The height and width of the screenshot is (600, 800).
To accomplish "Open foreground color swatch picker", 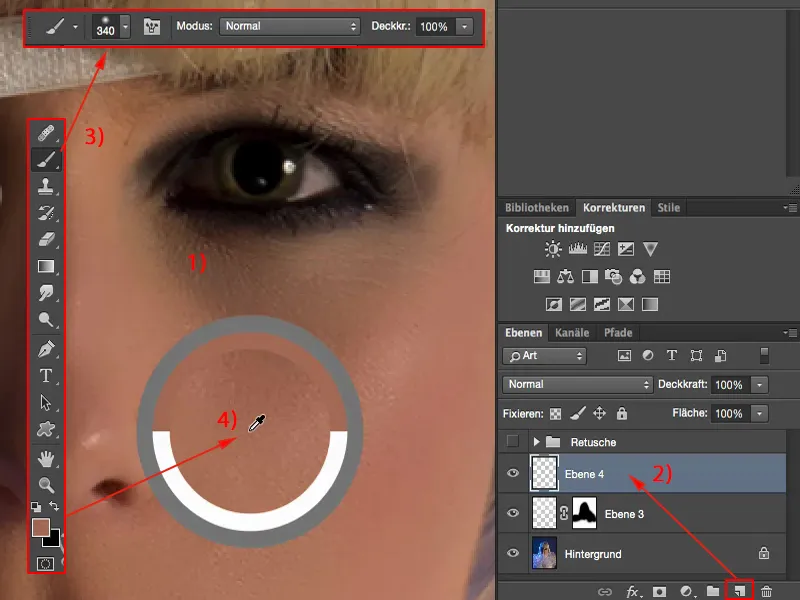I will coord(40,528).
